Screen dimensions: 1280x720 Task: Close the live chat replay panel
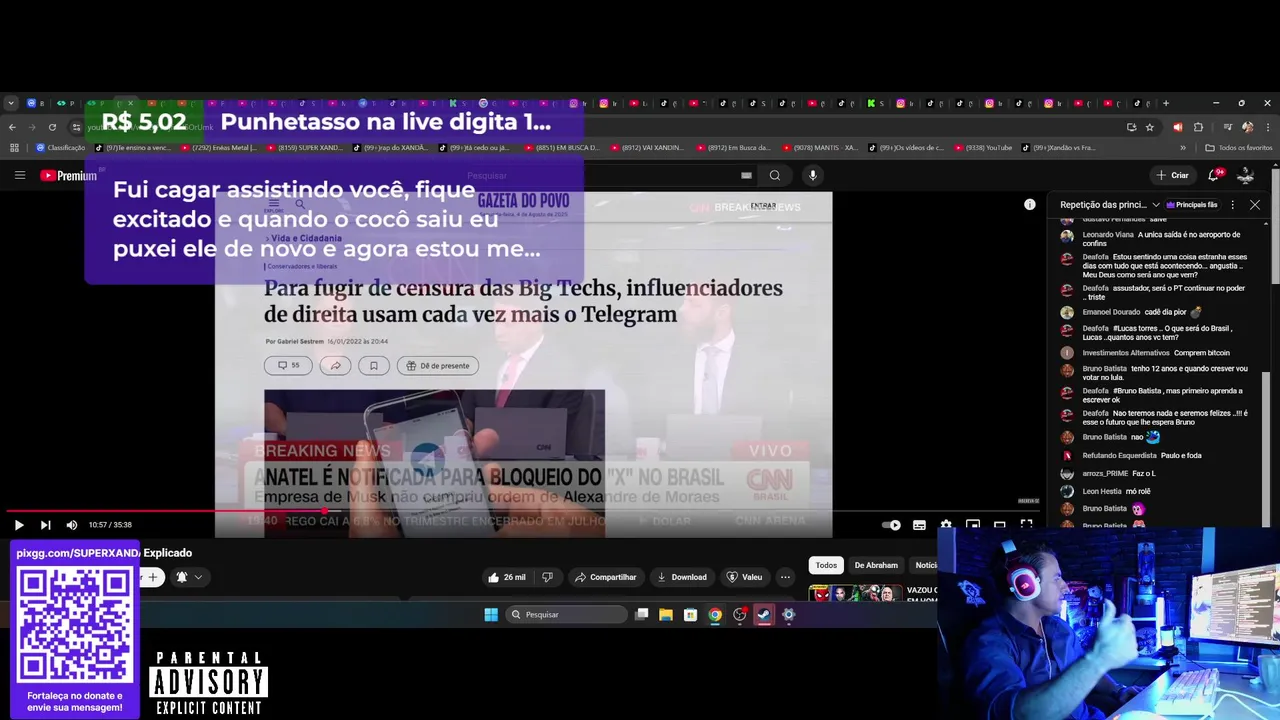pyautogui.click(x=1255, y=205)
